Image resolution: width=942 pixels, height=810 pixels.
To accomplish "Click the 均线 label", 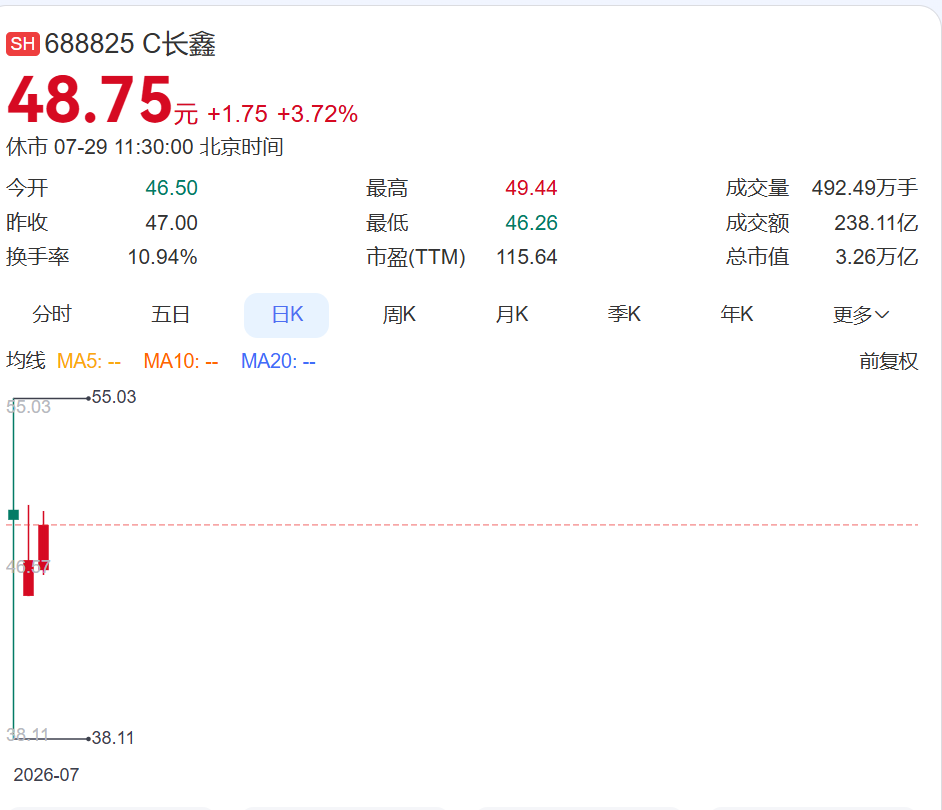I will 26,361.
